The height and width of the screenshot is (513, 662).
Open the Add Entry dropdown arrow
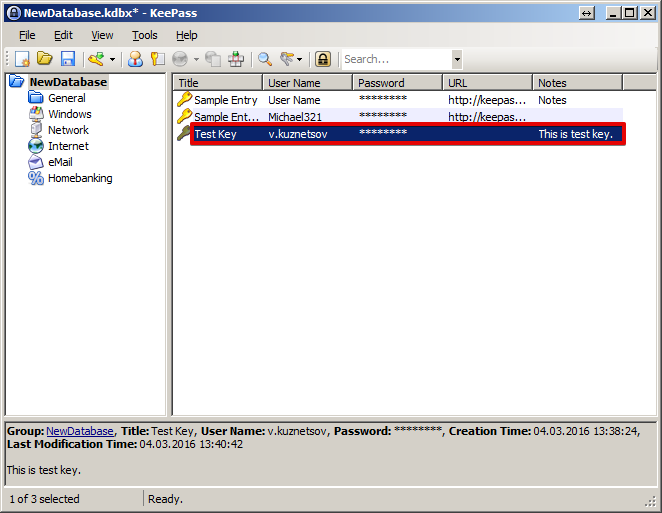[x=112, y=60]
